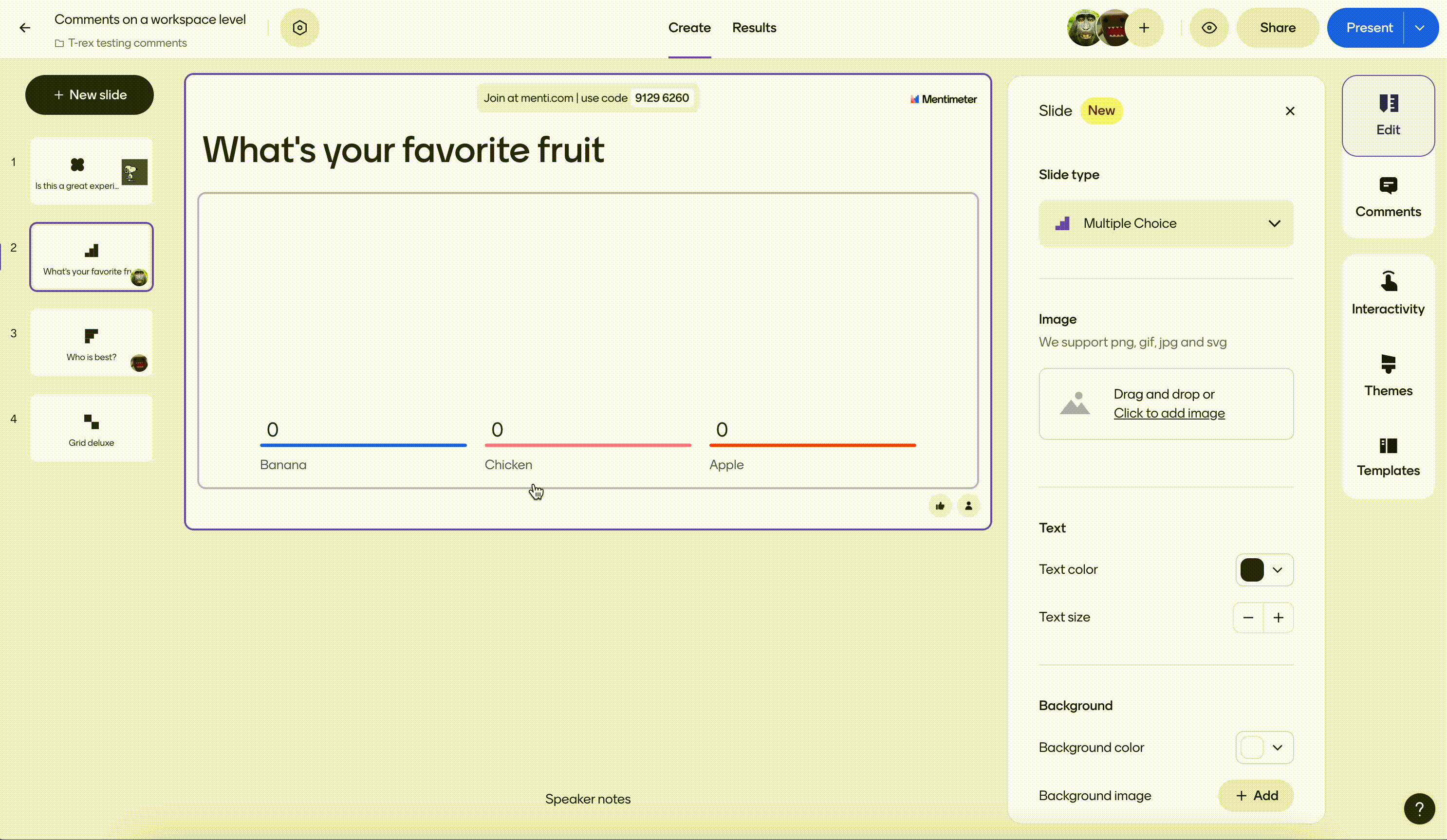This screenshot has height=840, width=1447.
Task: Click the Present button
Action: tap(1369, 27)
